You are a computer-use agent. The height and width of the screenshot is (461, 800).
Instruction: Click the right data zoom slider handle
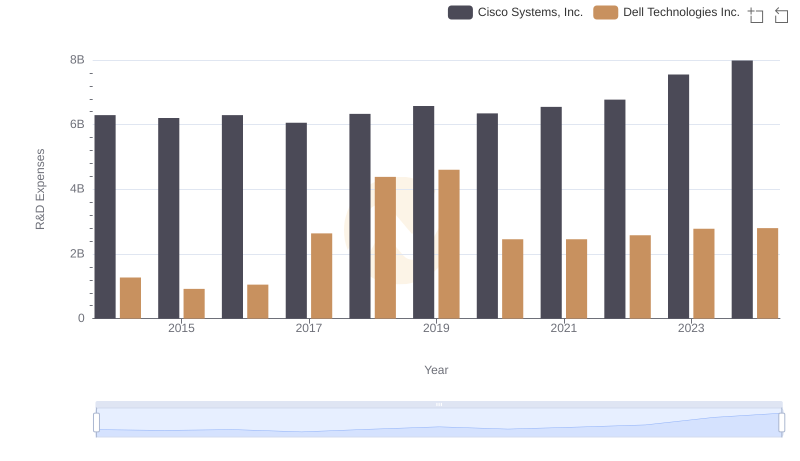[781, 422]
